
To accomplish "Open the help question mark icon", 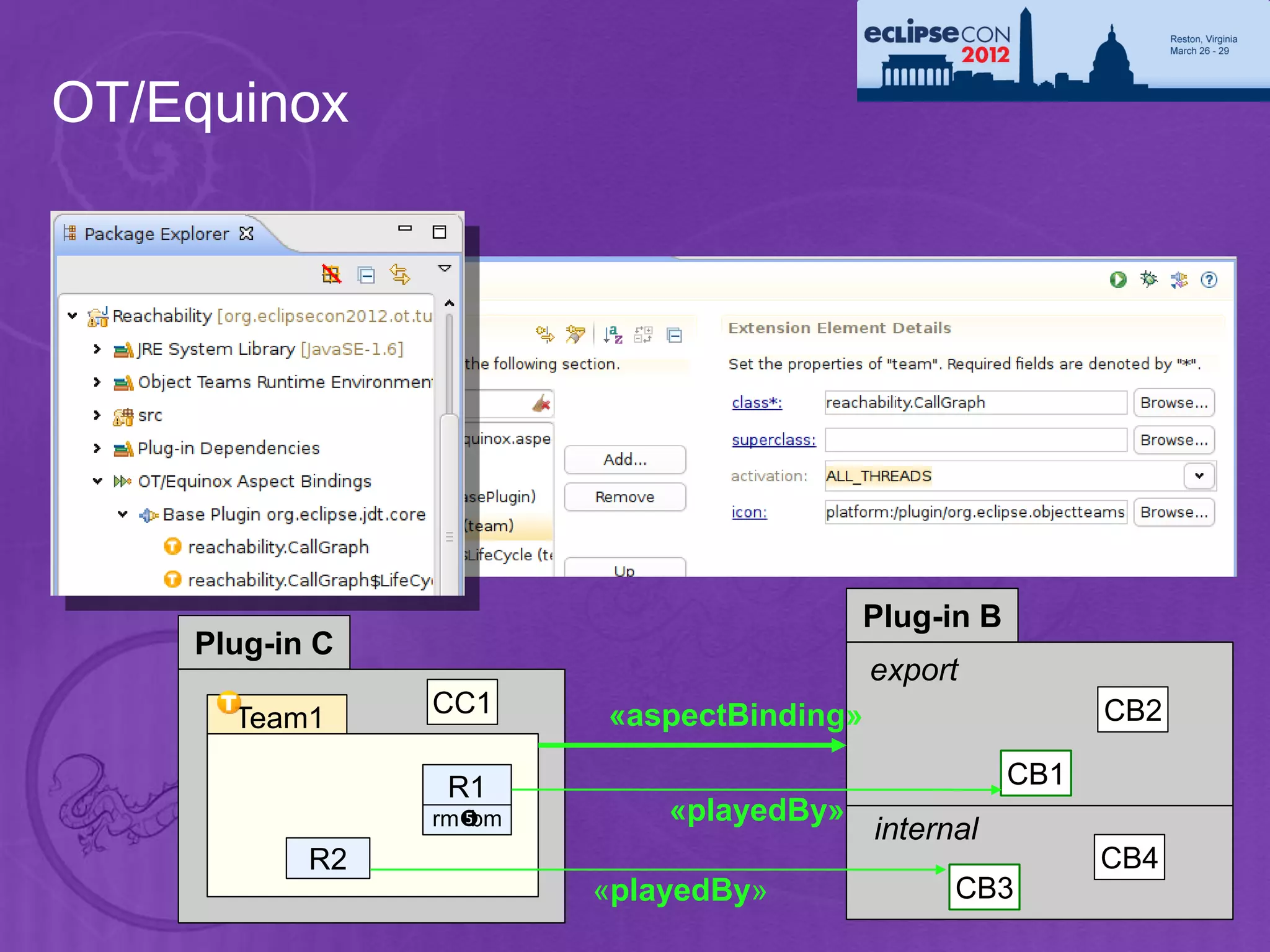I will pos(1209,280).
